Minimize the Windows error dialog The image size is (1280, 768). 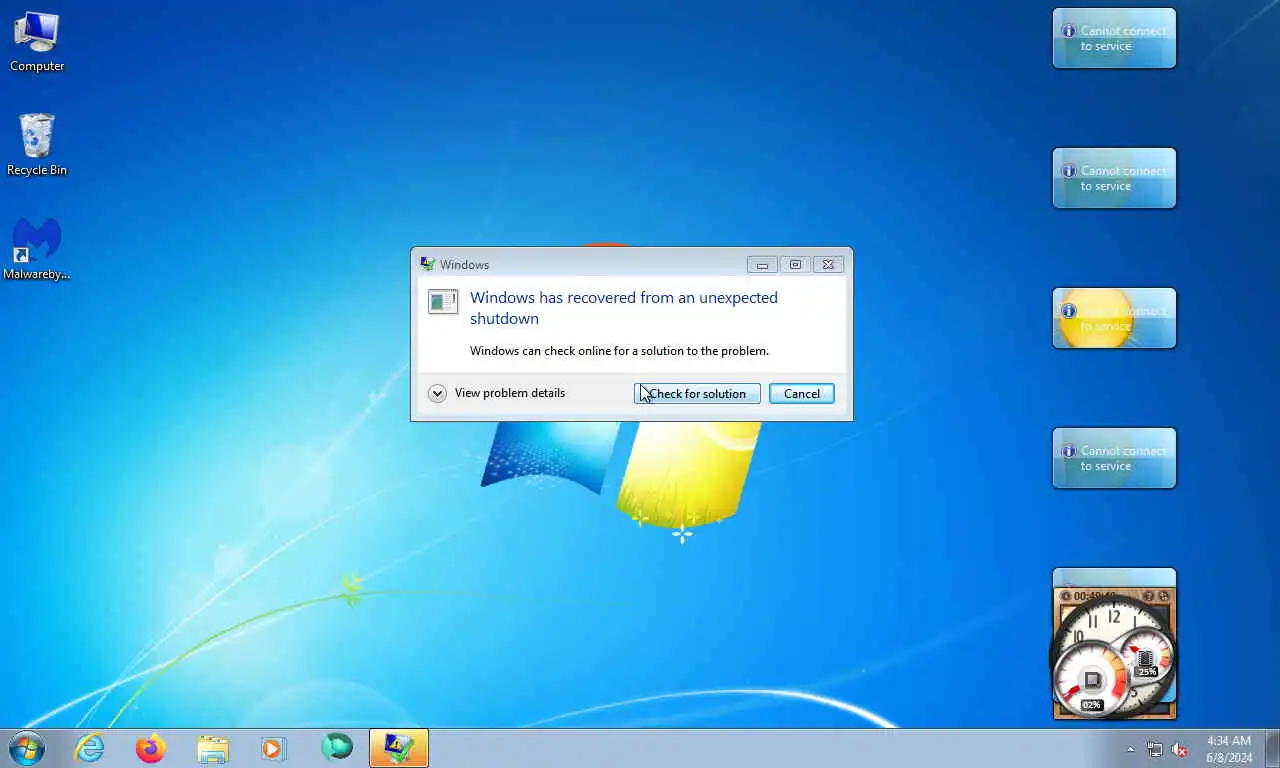pos(762,265)
